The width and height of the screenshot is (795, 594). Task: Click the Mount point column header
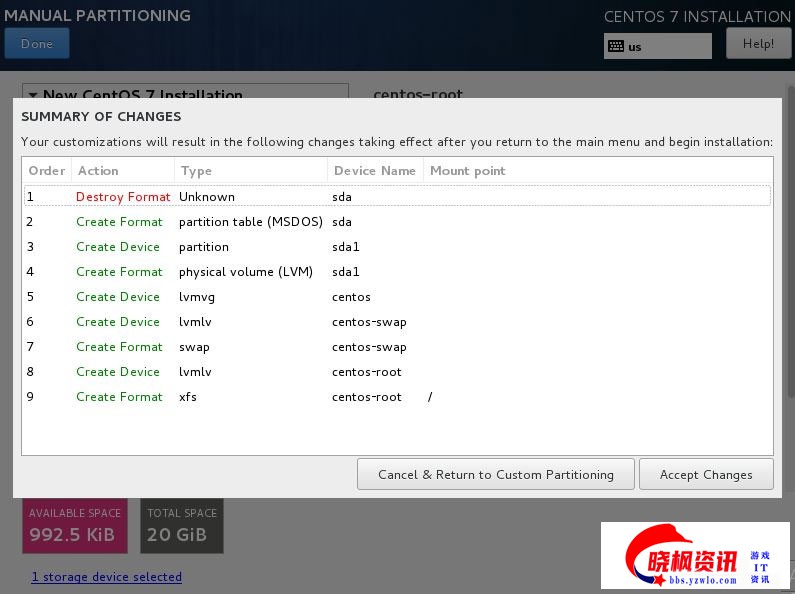595,171
